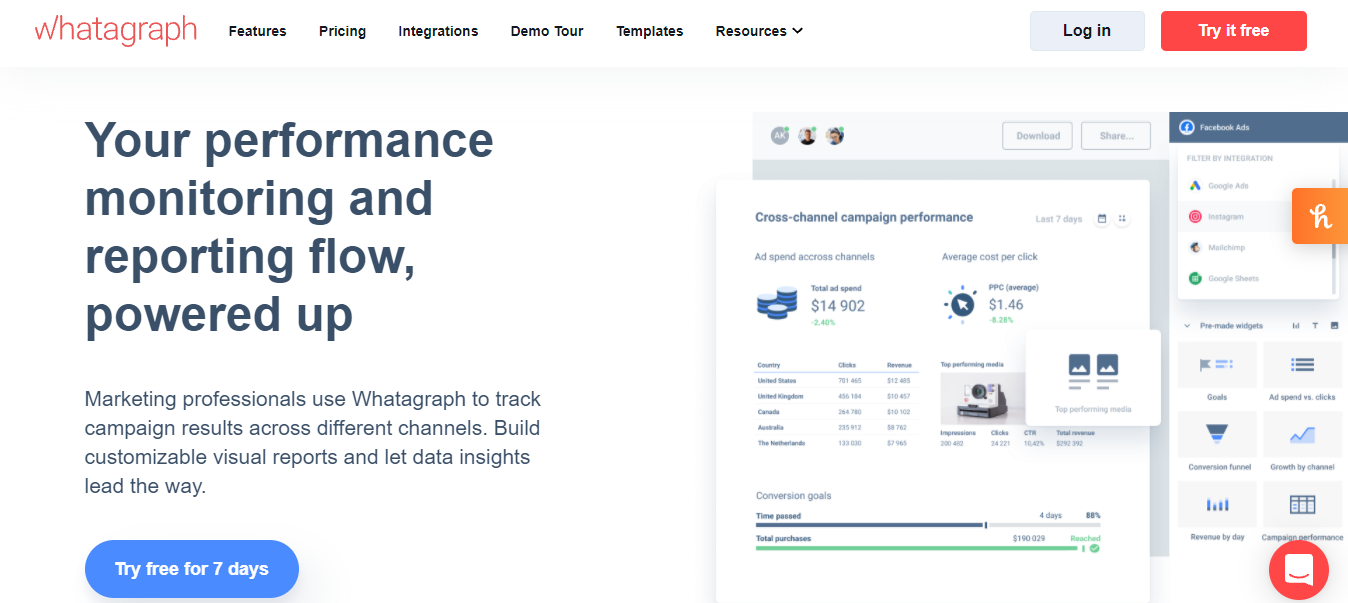Image resolution: width=1348 pixels, height=603 pixels.
Task: Select the Goals widget
Action: click(x=1217, y=373)
